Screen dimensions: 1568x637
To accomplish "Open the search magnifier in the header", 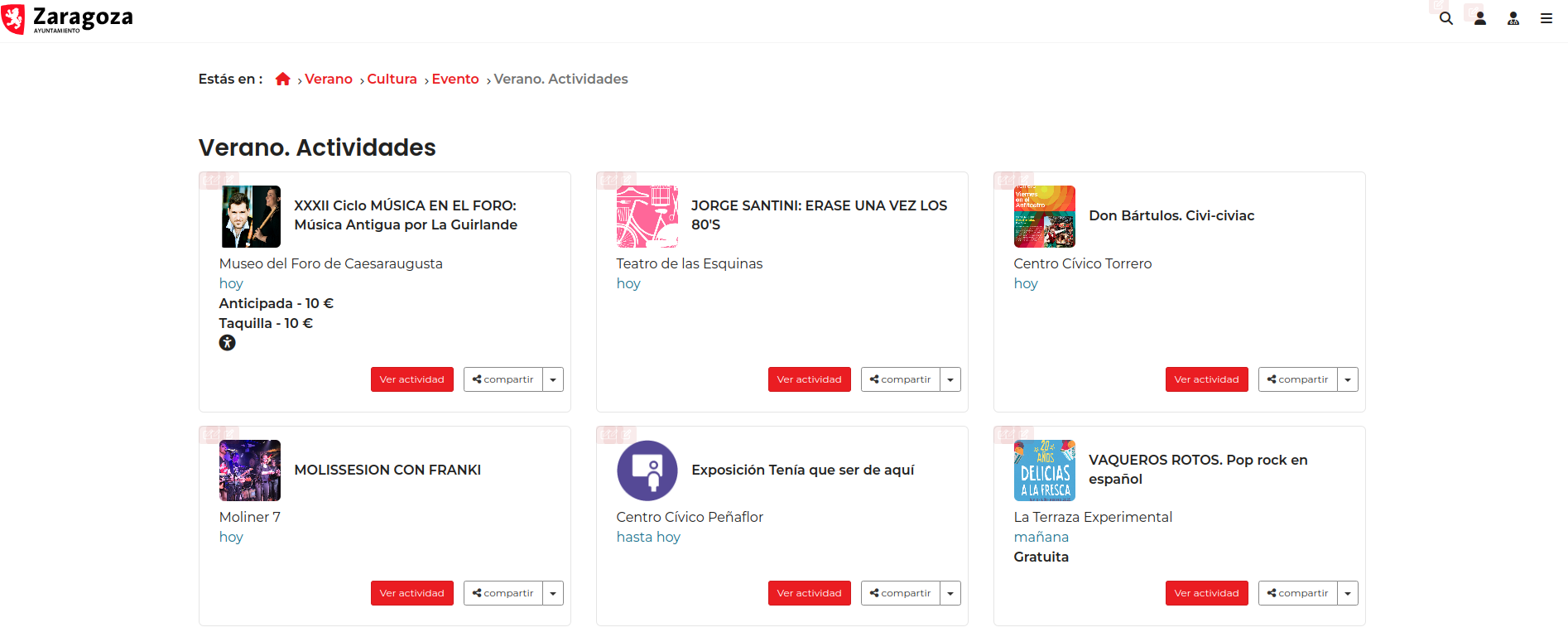I will [1445, 18].
